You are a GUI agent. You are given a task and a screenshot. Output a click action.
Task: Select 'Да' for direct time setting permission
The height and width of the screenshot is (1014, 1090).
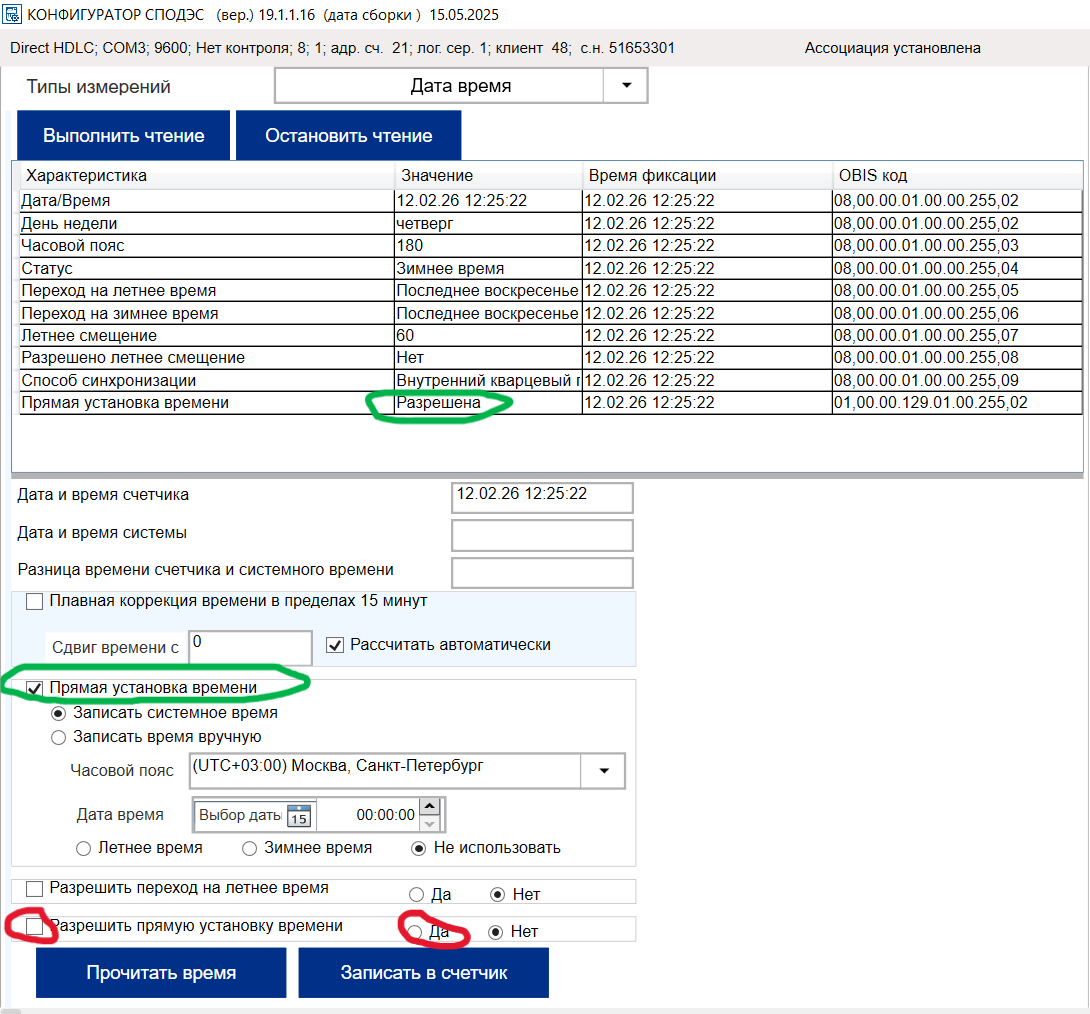coord(416,932)
